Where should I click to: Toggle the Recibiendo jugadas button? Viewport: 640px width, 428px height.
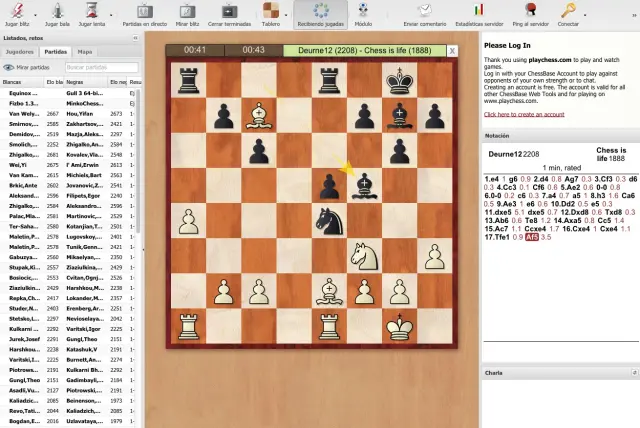pyautogui.click(x=322, y=12)
